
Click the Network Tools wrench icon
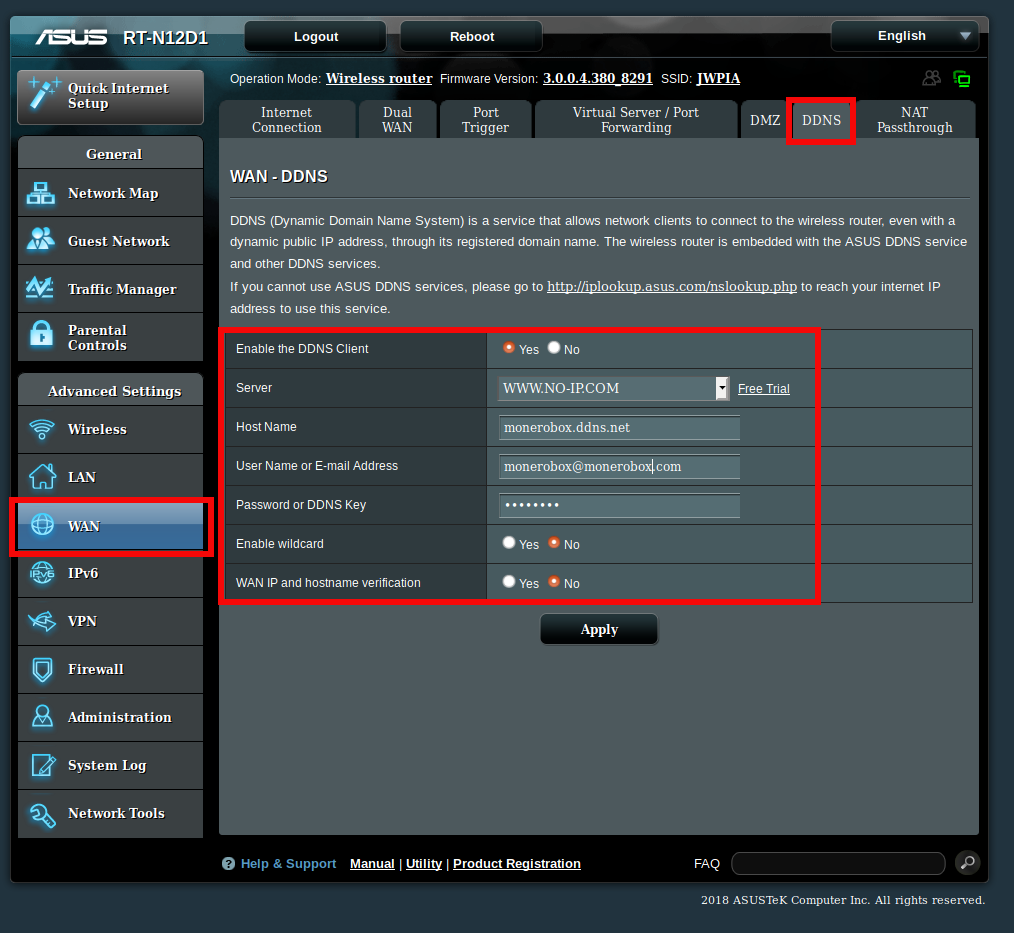(x=43, y=815)
